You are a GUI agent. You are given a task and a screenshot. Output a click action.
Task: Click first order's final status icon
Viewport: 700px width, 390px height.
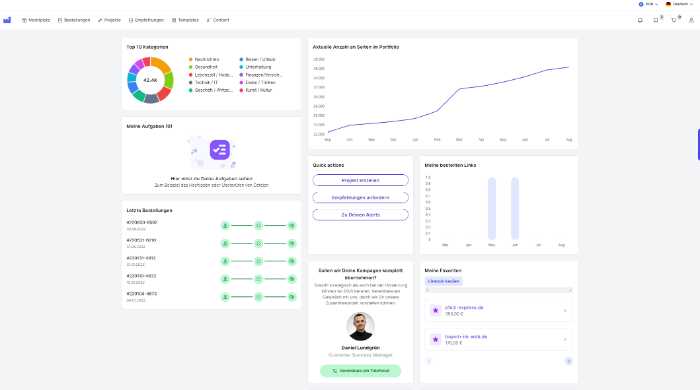292,226
